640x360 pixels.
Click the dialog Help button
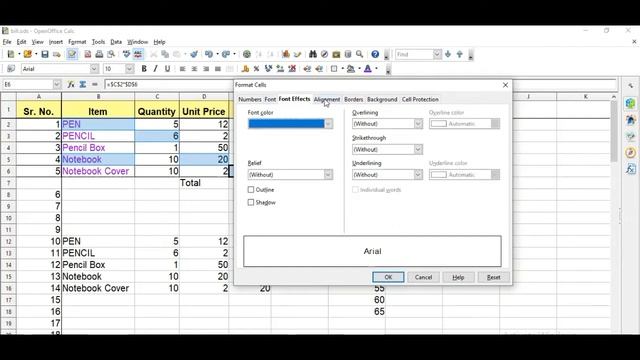pyautogui.click(x=458, y=277)
